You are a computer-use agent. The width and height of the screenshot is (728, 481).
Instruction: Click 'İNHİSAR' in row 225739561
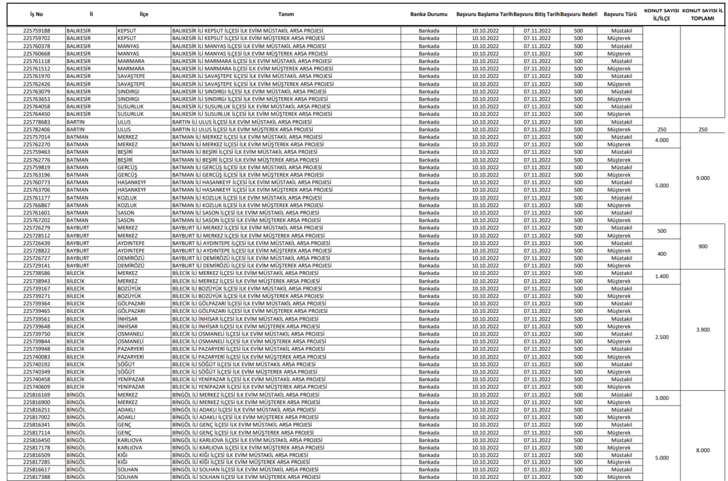(x=127, y=319)
